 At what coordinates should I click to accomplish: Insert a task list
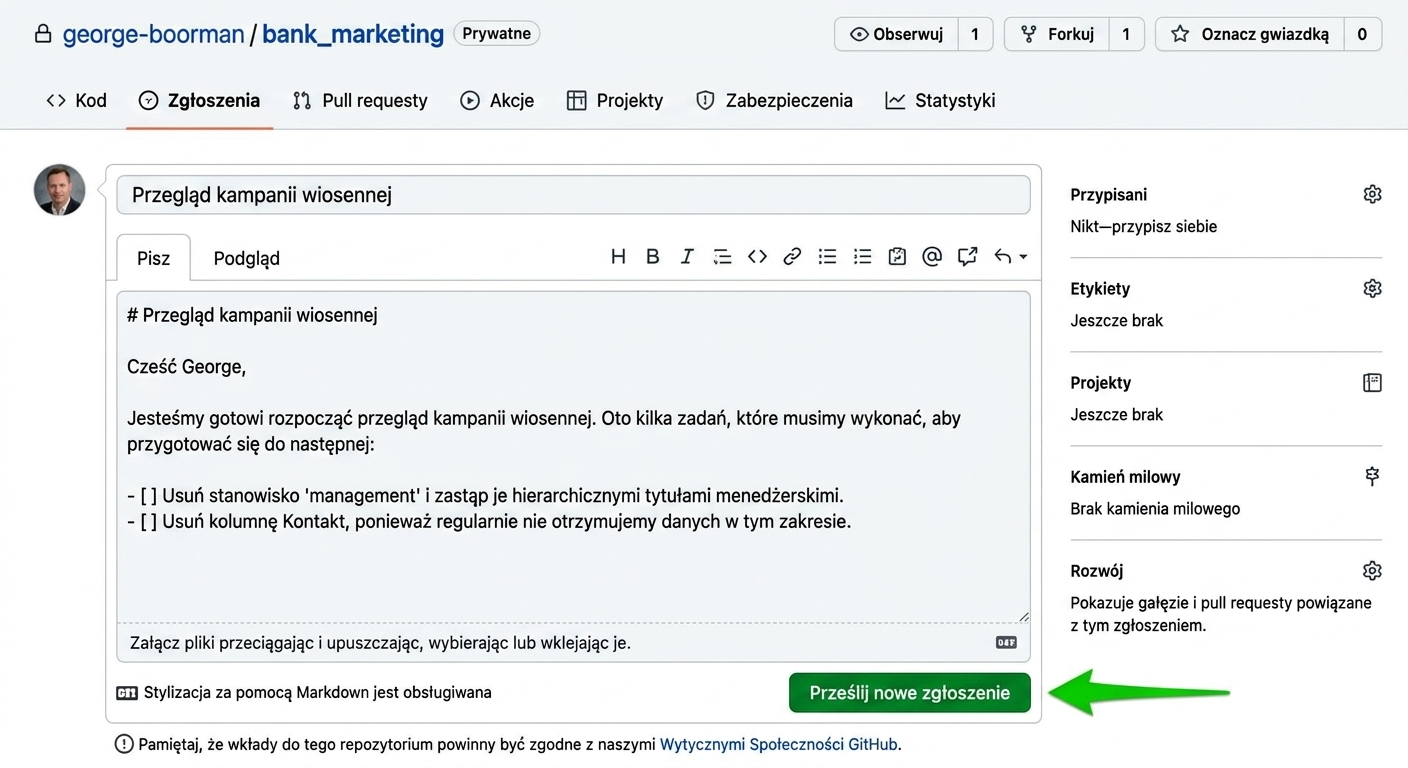coord(897,257)
